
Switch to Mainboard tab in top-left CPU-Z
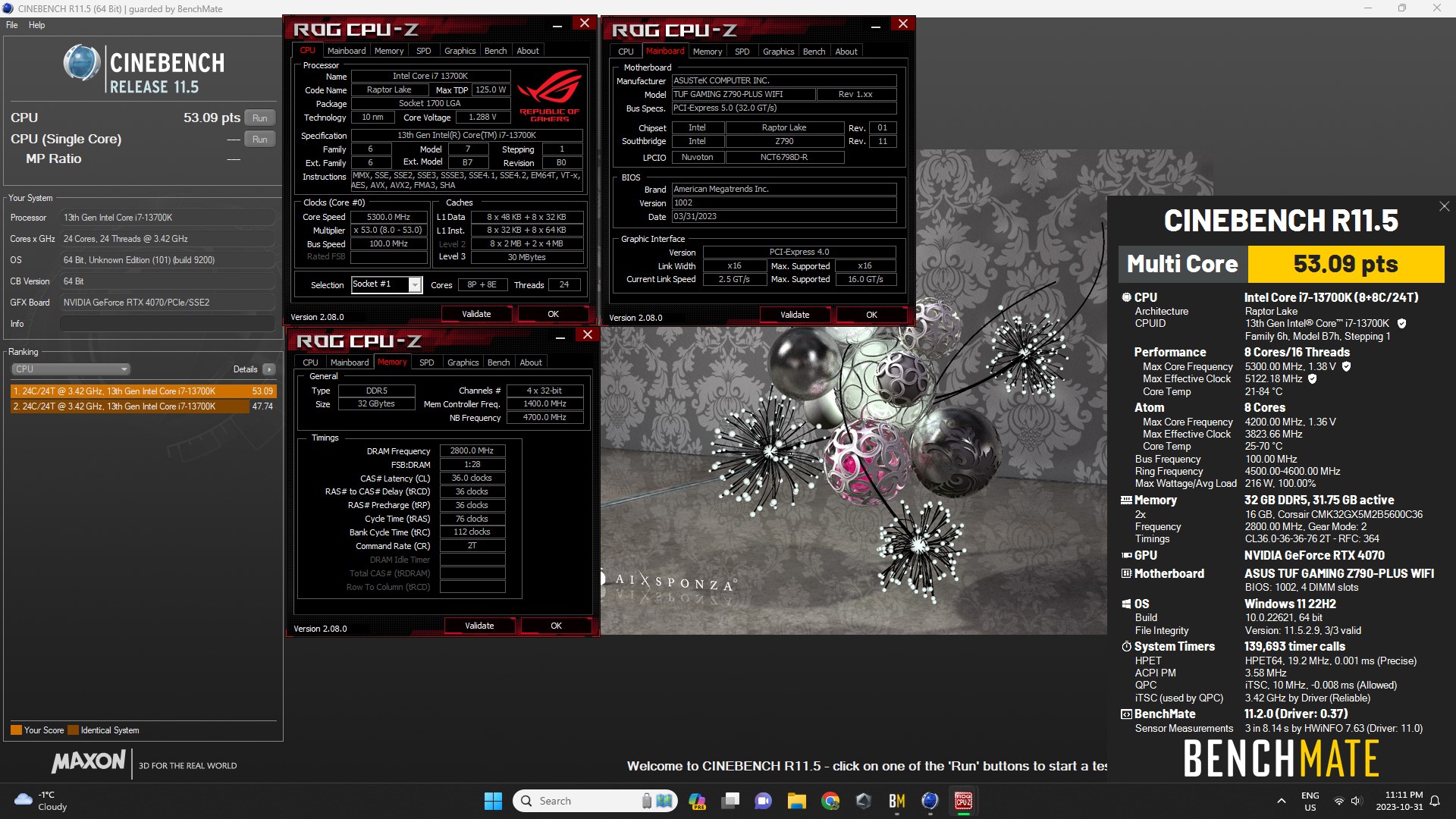coord(347,51)
